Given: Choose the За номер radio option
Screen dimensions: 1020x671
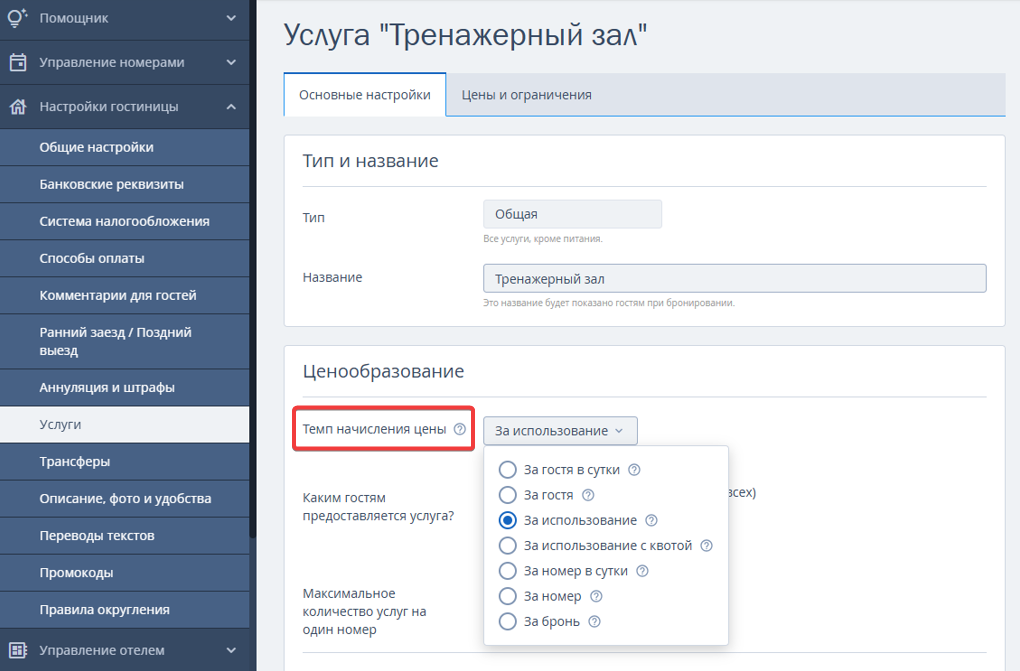Looking at the screenshot, I should [x=507, y=596].
